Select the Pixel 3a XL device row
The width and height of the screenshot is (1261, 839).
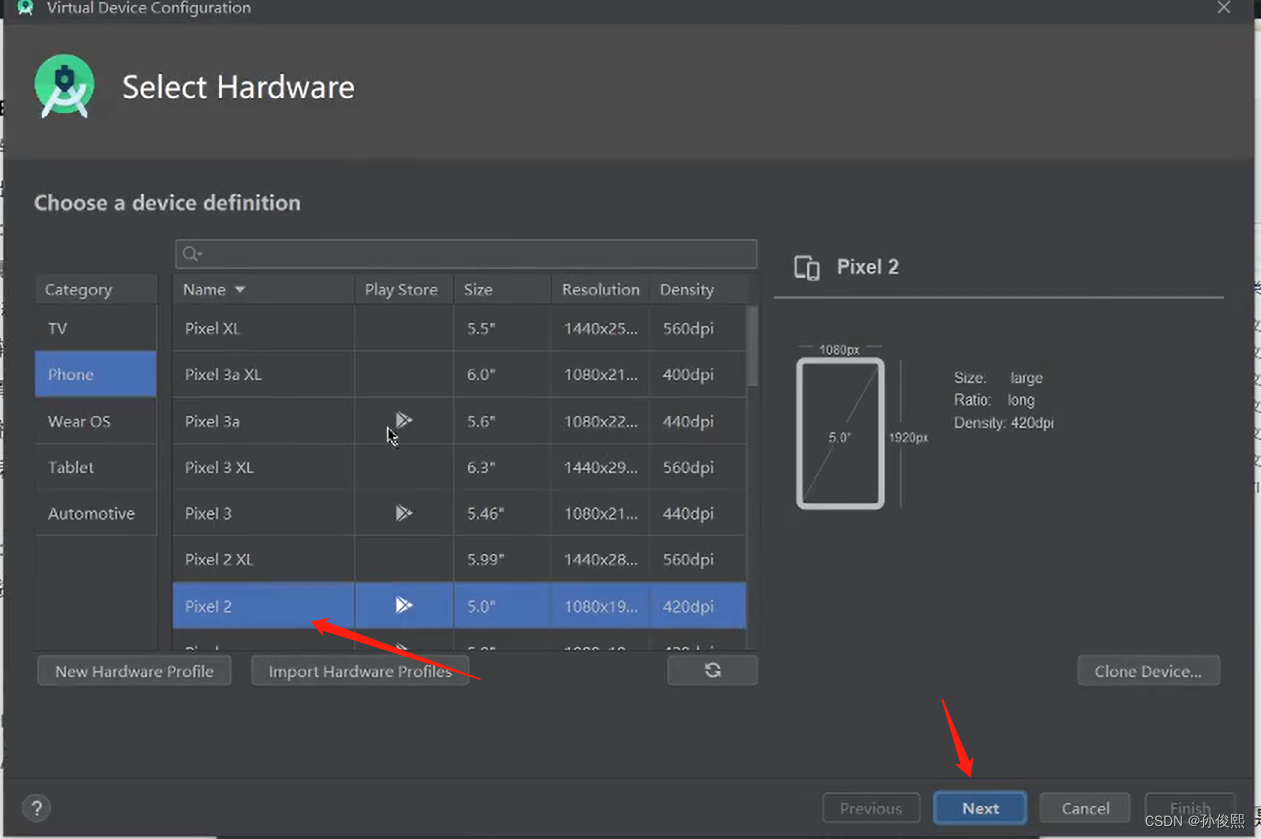(x=459, y=374)
